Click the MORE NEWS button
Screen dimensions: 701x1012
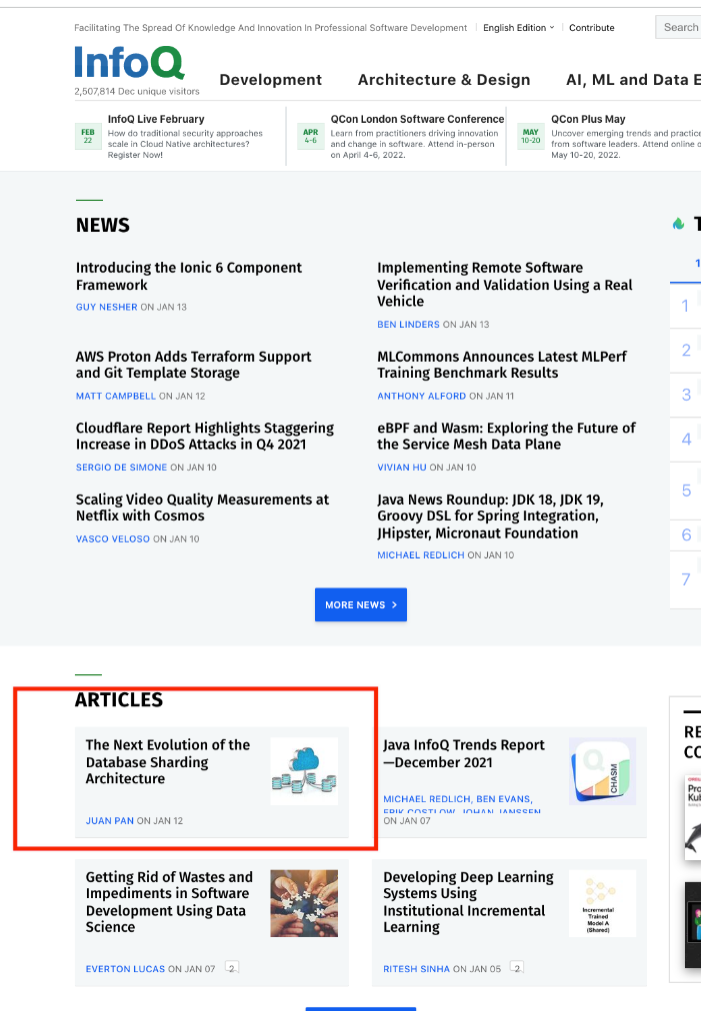tap(361, 605)
